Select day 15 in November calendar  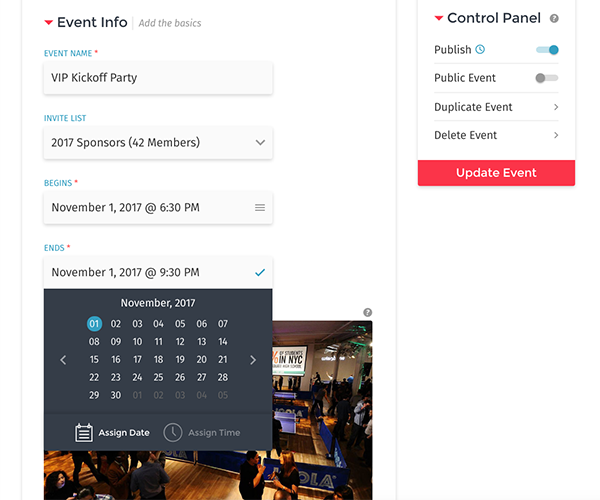[x=94, y=360]
